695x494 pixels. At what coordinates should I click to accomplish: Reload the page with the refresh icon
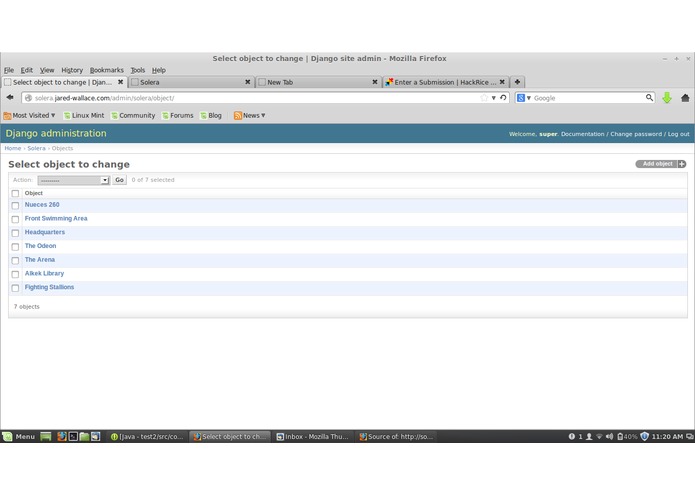503,97
